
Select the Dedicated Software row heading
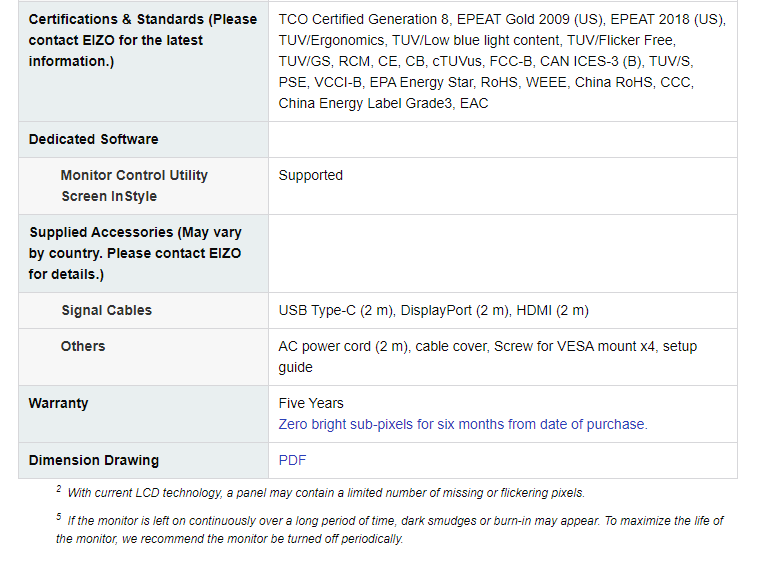coord(93,139)
